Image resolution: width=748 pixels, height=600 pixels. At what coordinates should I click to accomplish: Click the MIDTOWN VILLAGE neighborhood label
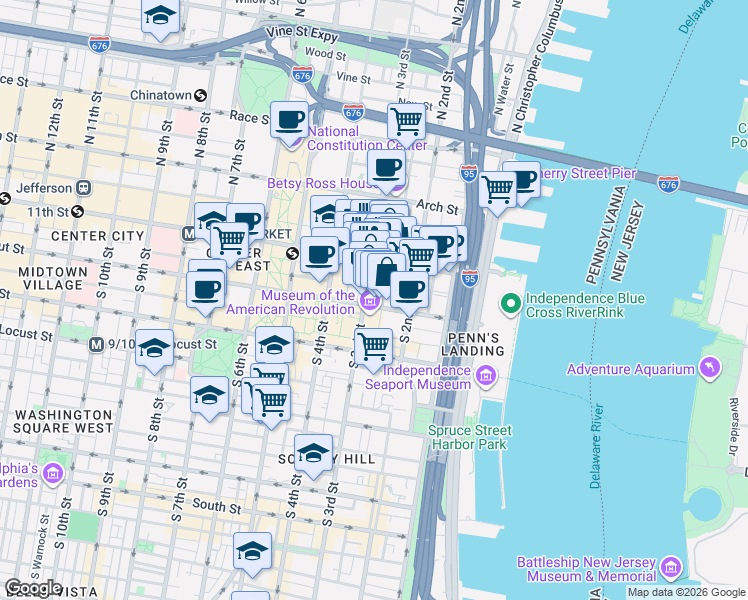coord(53,279)
